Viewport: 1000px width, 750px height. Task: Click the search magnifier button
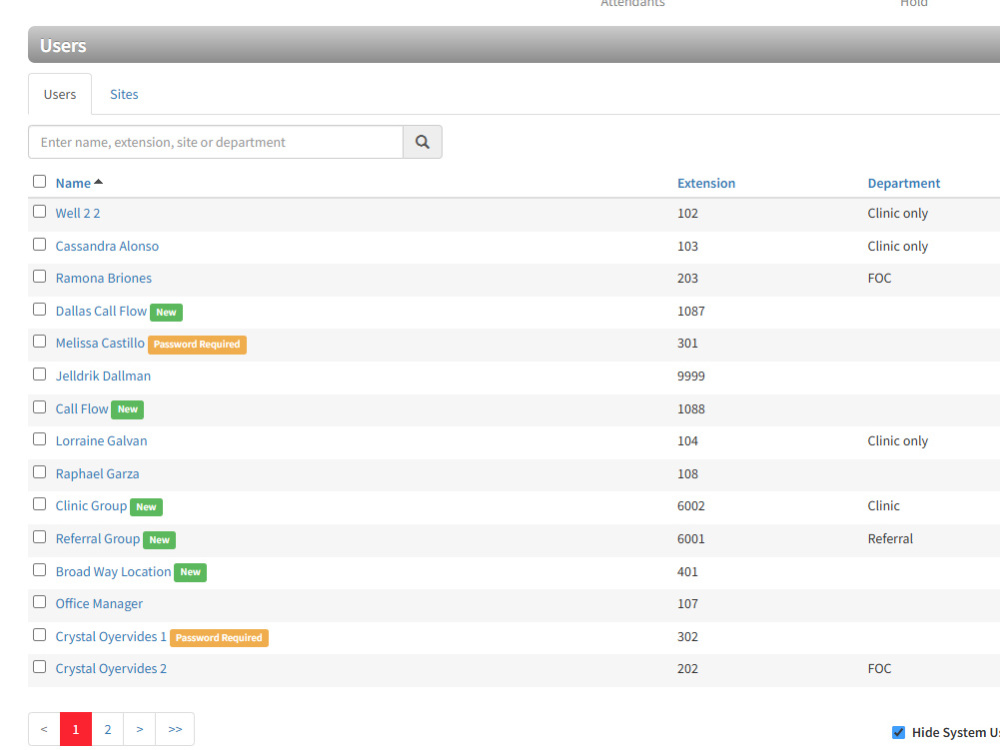422,142
